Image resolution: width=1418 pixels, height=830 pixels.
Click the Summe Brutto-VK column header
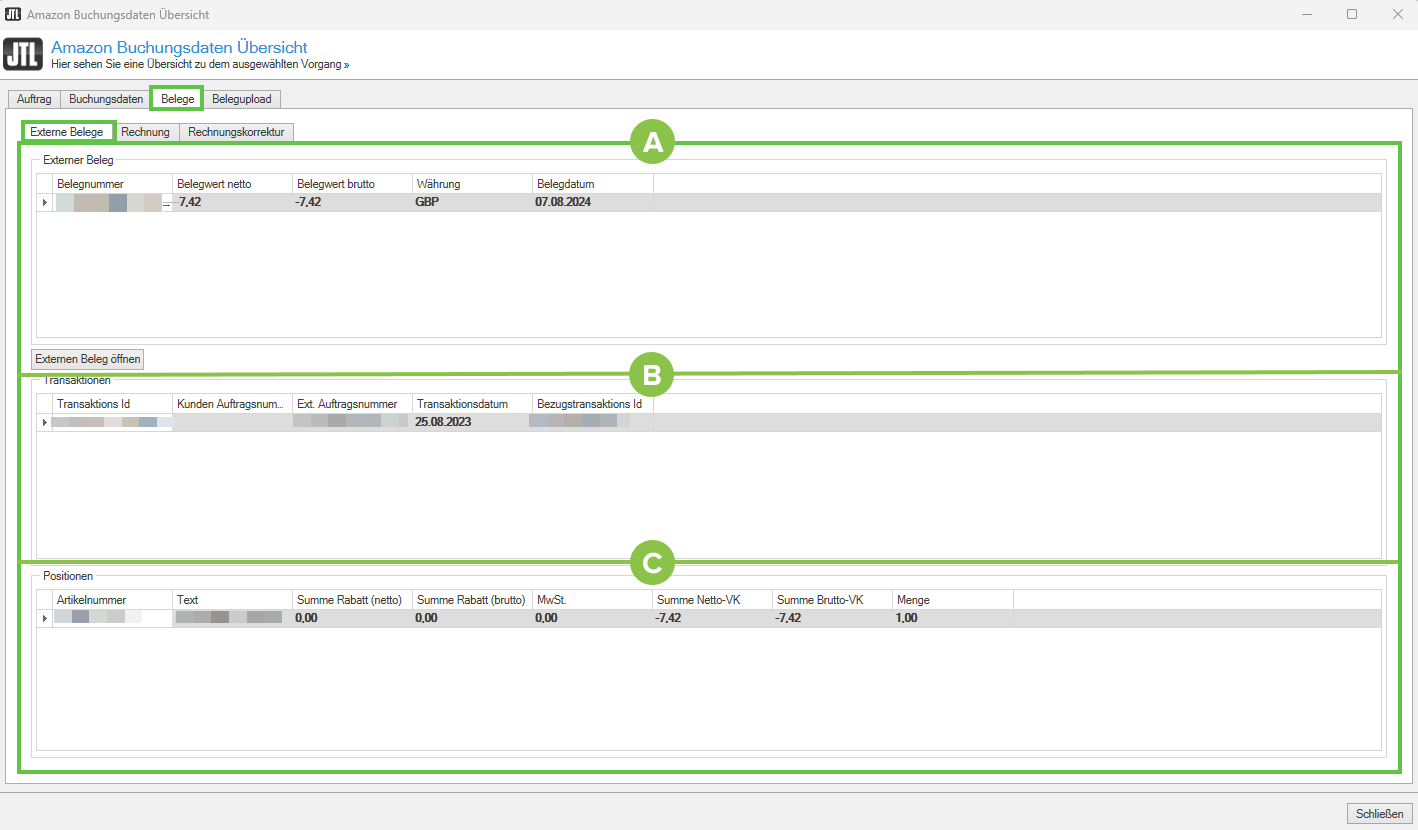831,600
